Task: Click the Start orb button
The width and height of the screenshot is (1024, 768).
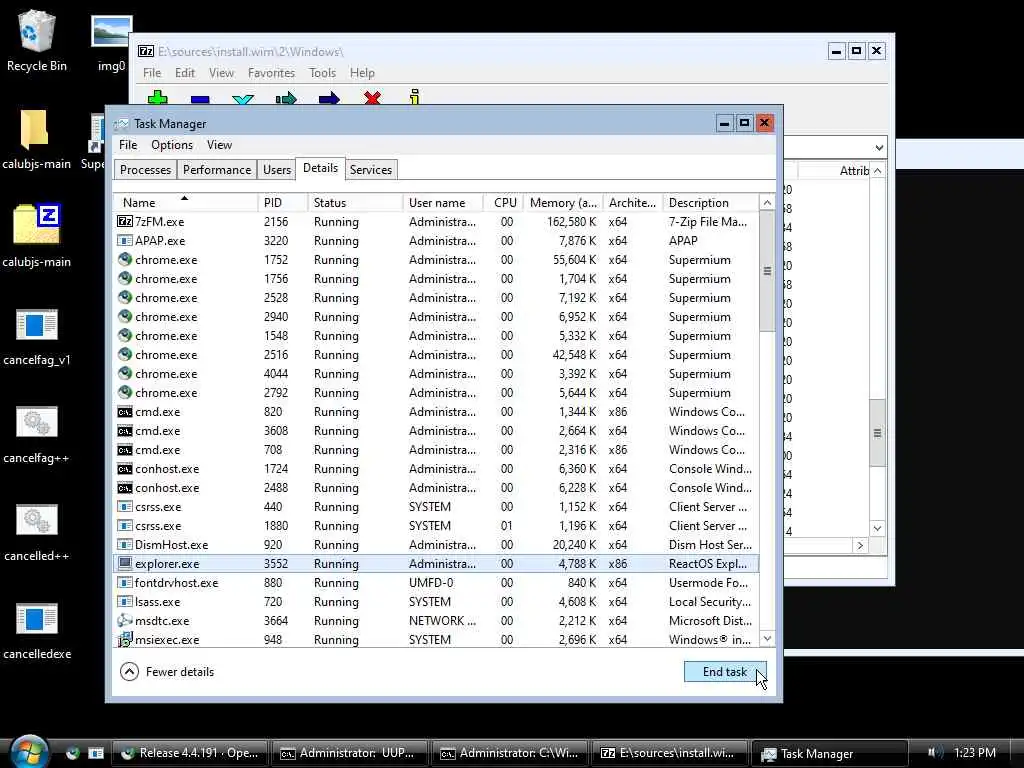Action: coord(27,752)
